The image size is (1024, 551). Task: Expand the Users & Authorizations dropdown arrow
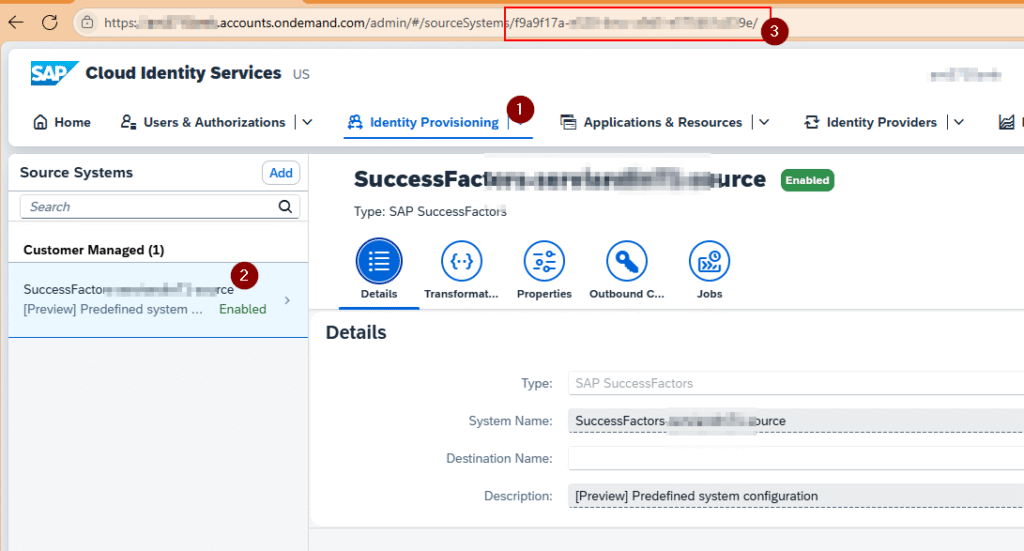click(x=308, y=122)
